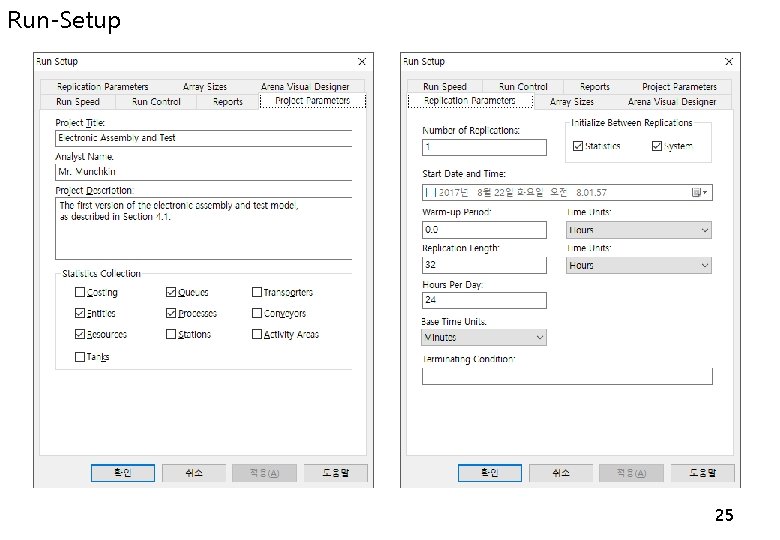
Task: Click the Number of Replications field
Action: tap(484, 147)
